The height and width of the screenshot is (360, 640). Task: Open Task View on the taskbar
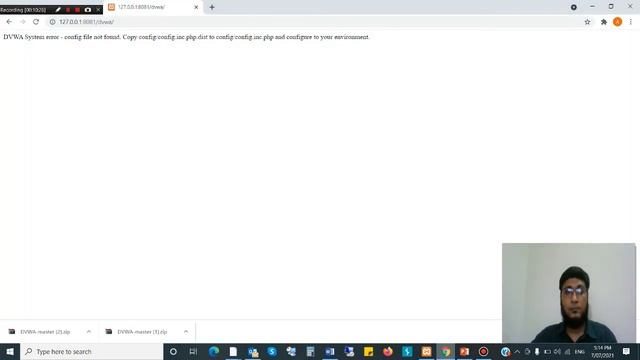tap(193, 351)
